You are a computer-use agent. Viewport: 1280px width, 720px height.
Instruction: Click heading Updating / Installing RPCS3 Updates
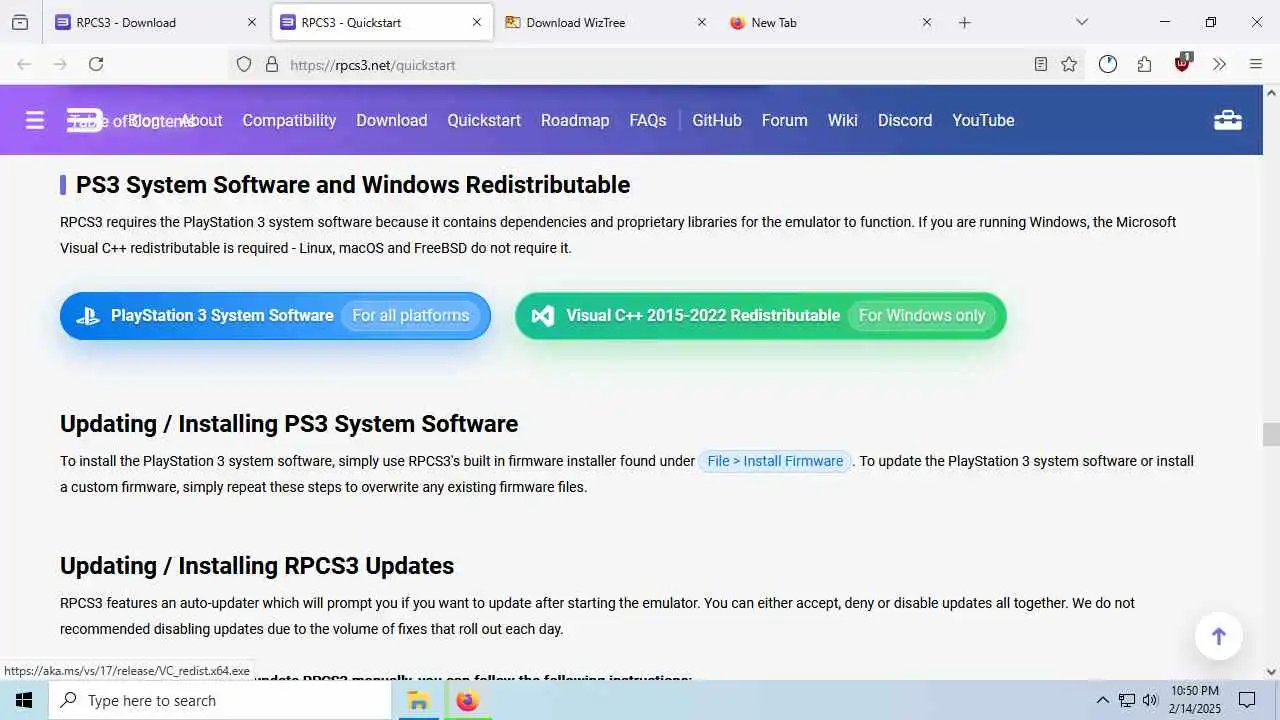[x=257, y=566]
